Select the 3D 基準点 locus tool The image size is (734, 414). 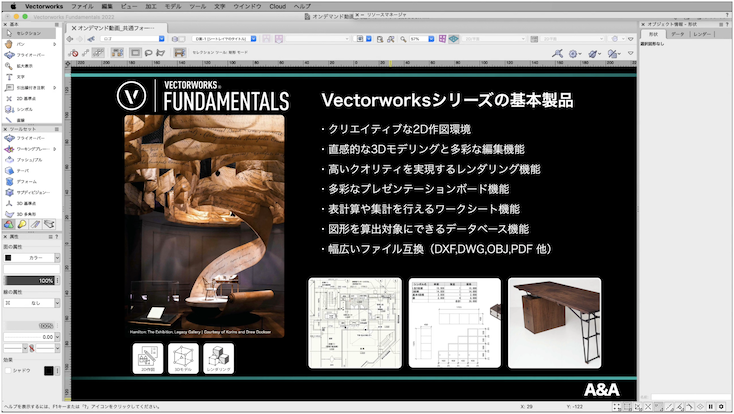click(x=29, y=203)
